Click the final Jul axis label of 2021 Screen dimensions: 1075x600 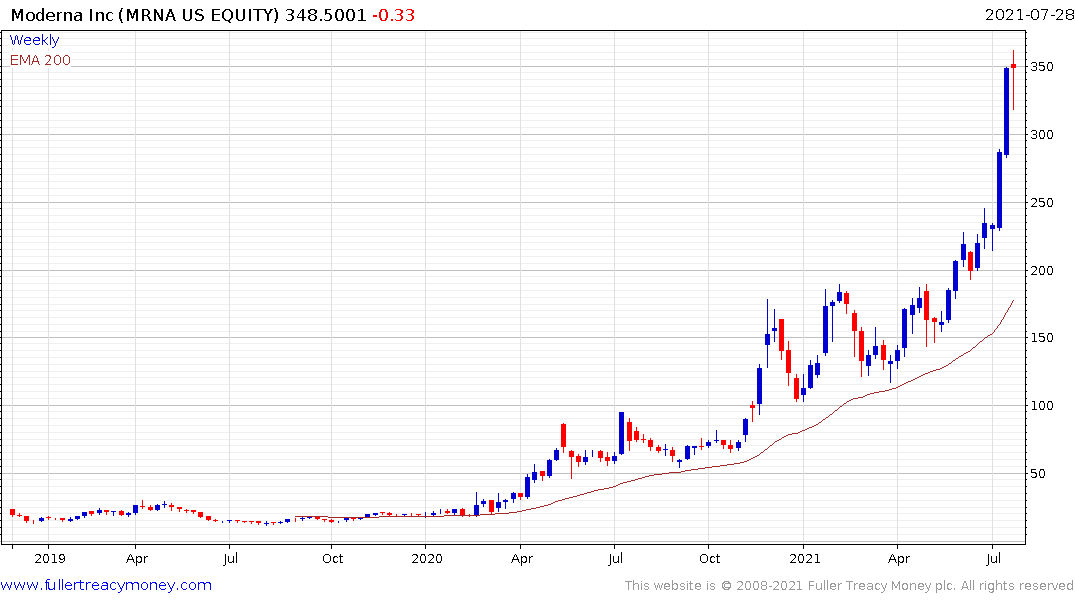tap(993, 558)
